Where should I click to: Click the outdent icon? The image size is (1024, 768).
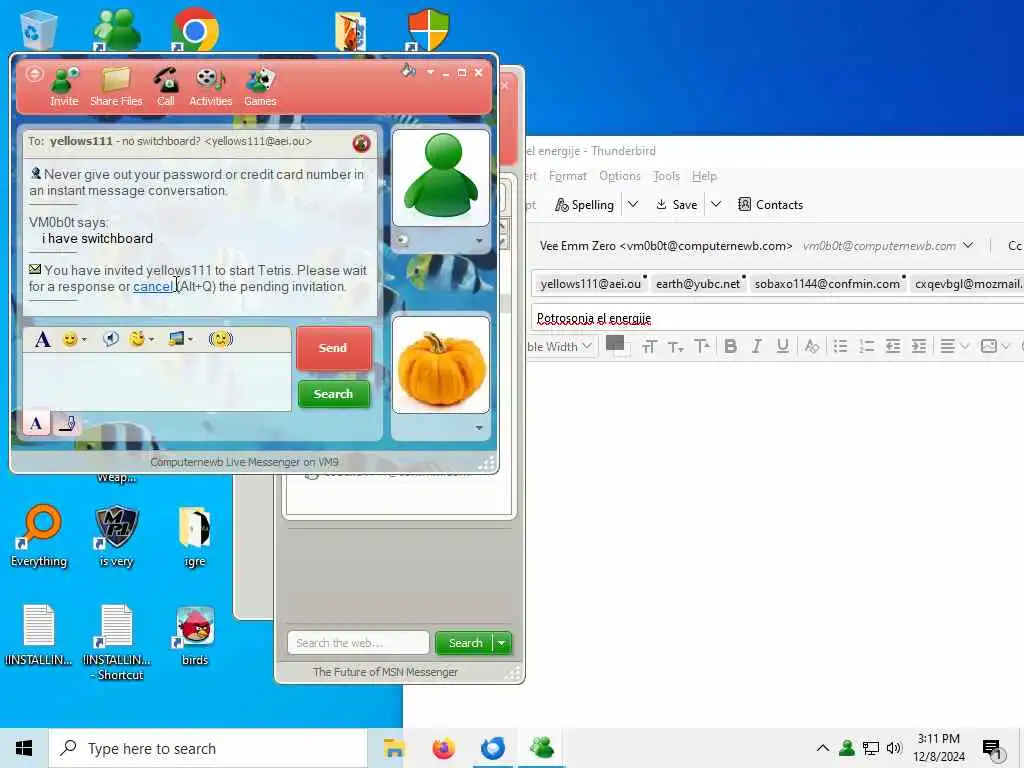(893, 347)
